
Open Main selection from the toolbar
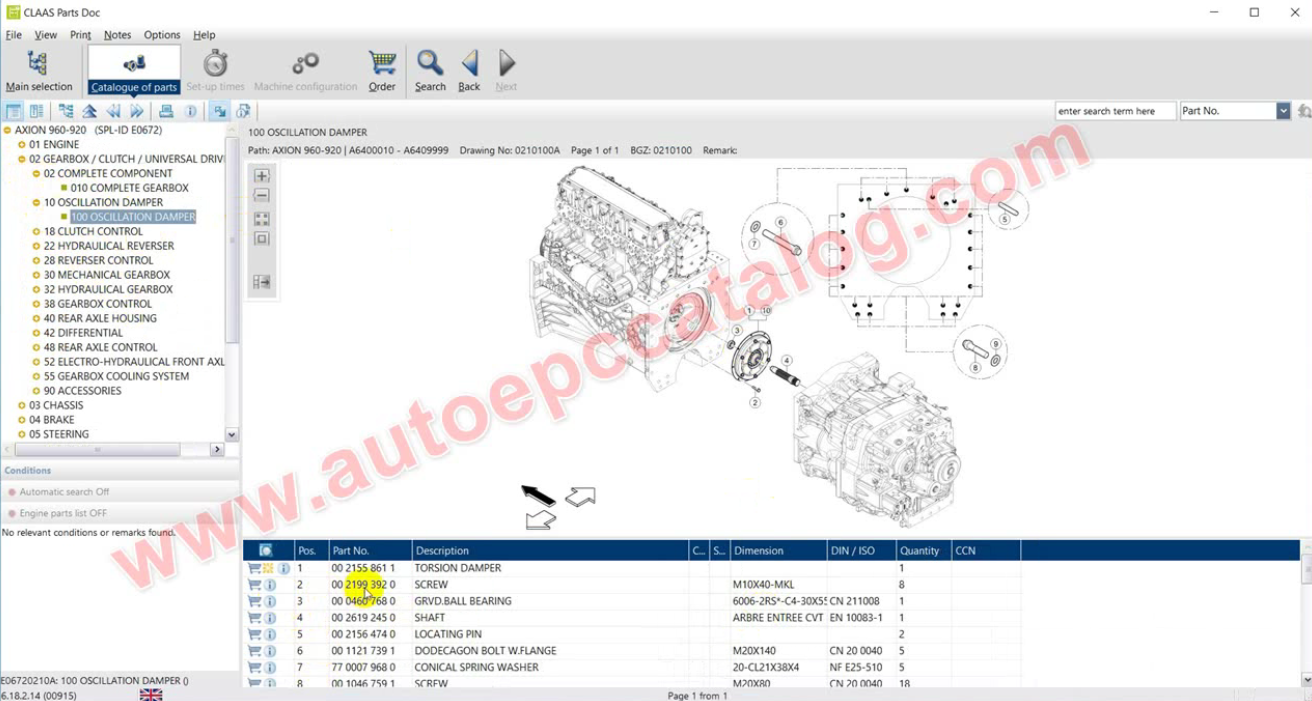(x=38, y=69)
